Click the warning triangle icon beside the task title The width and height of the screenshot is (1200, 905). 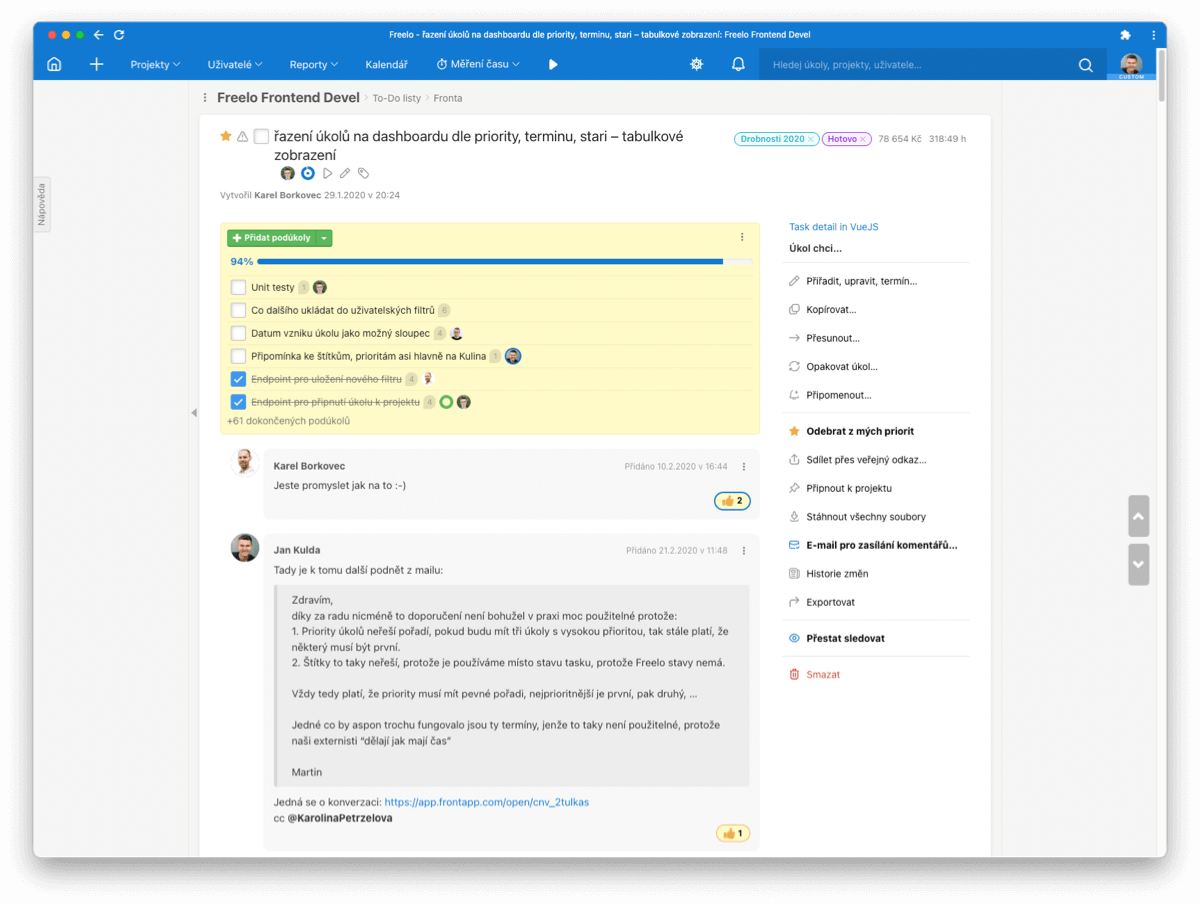pos(242,136)
